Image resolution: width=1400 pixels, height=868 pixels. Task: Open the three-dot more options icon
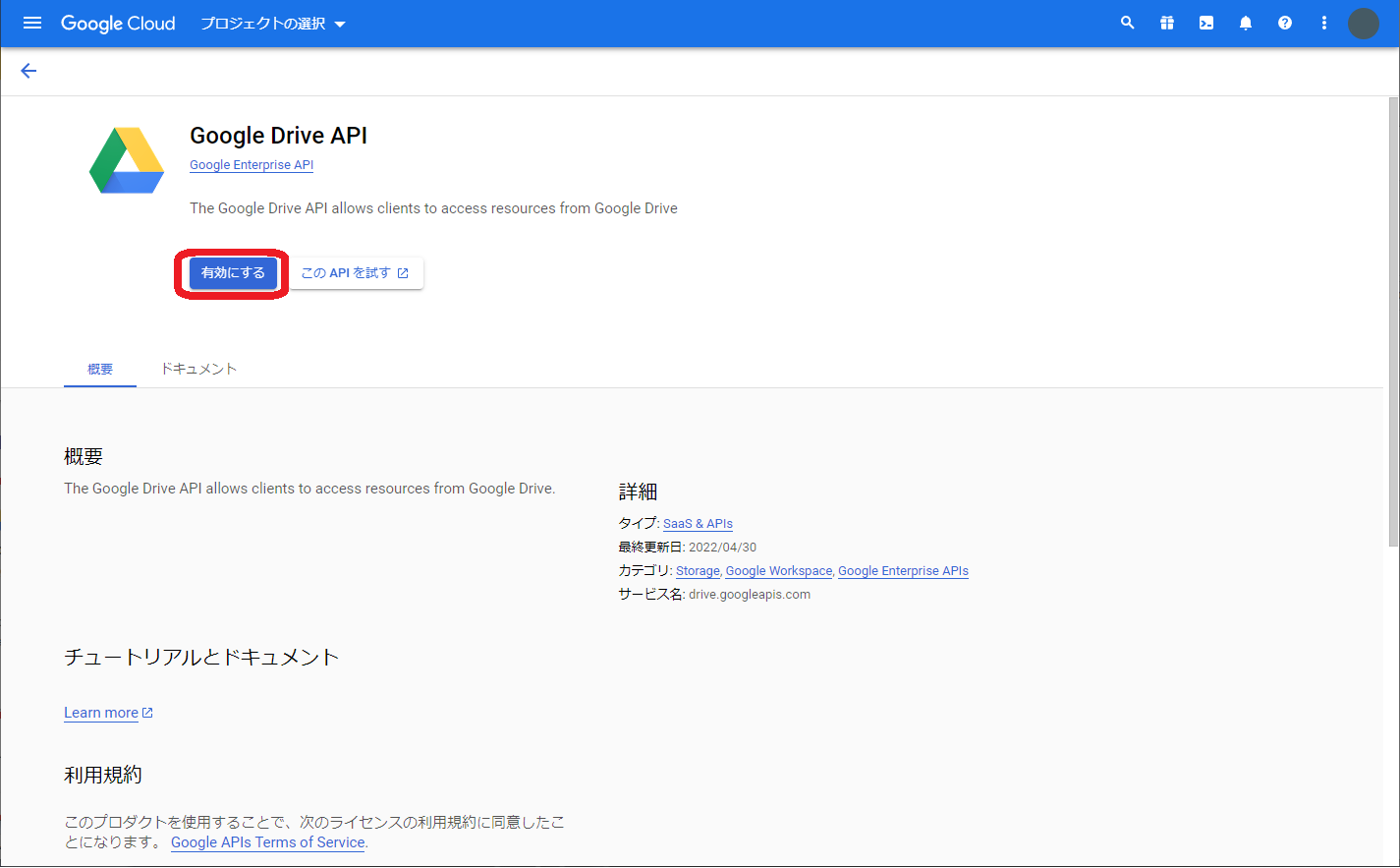[1323, 22]
